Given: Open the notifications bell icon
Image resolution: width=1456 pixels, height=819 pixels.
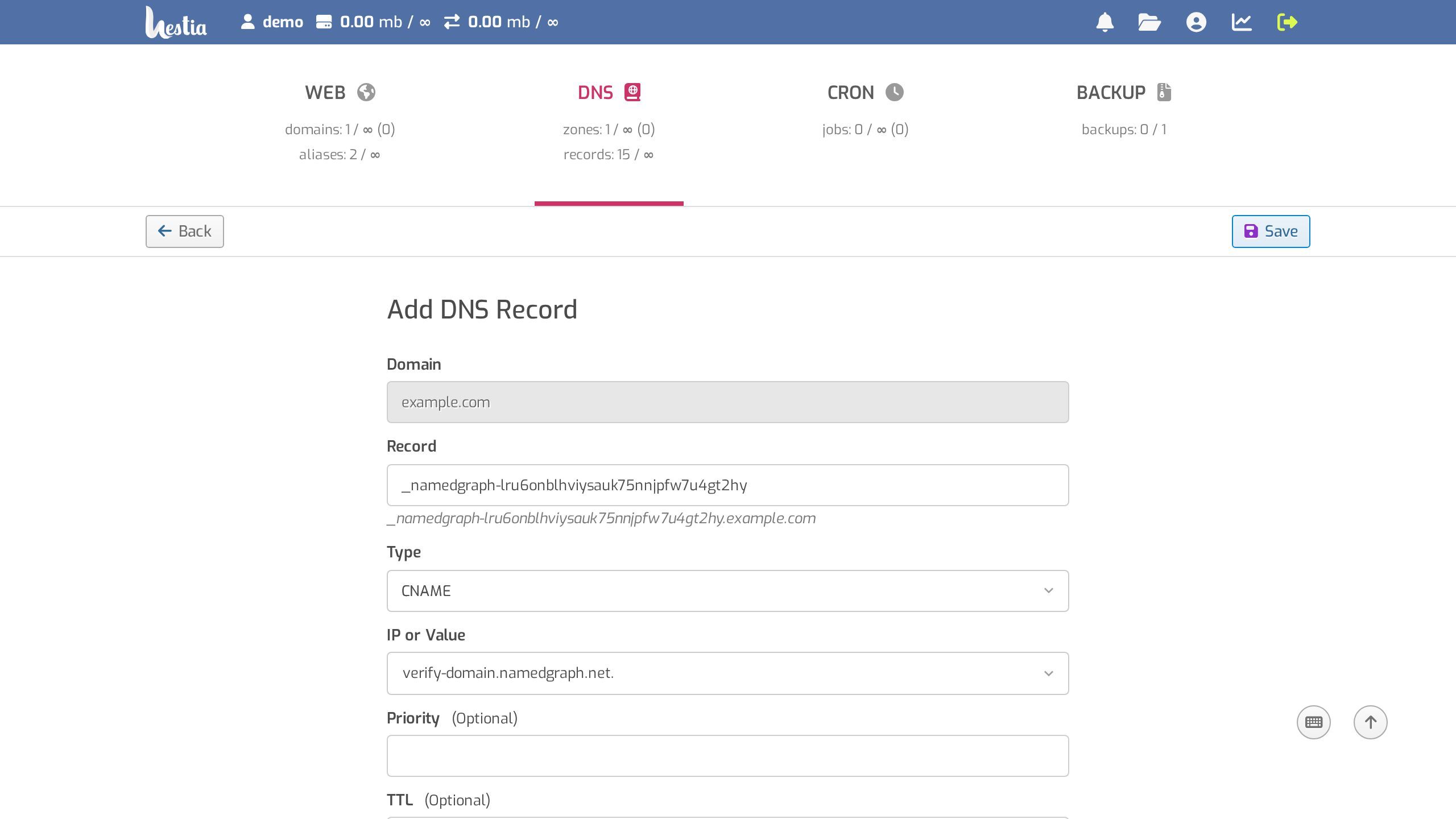Looking at the screenshot, I should pos(1105,22).
